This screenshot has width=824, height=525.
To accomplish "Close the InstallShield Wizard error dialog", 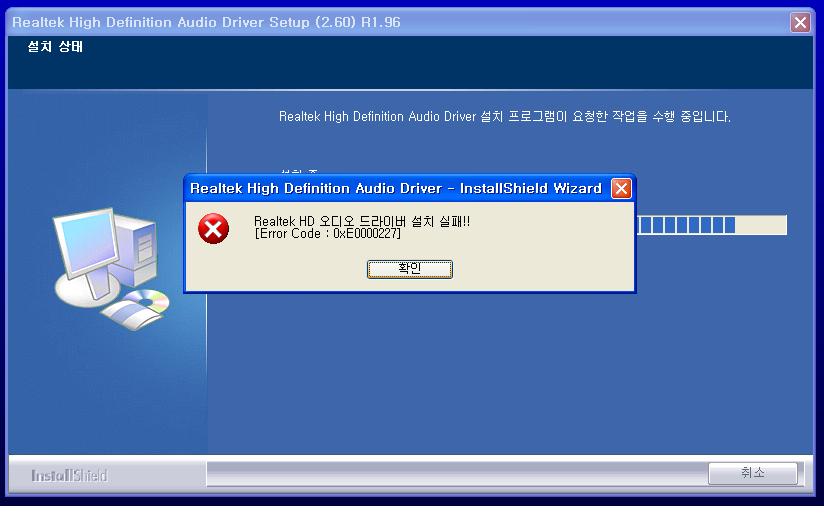I will [x=621, y=188].
